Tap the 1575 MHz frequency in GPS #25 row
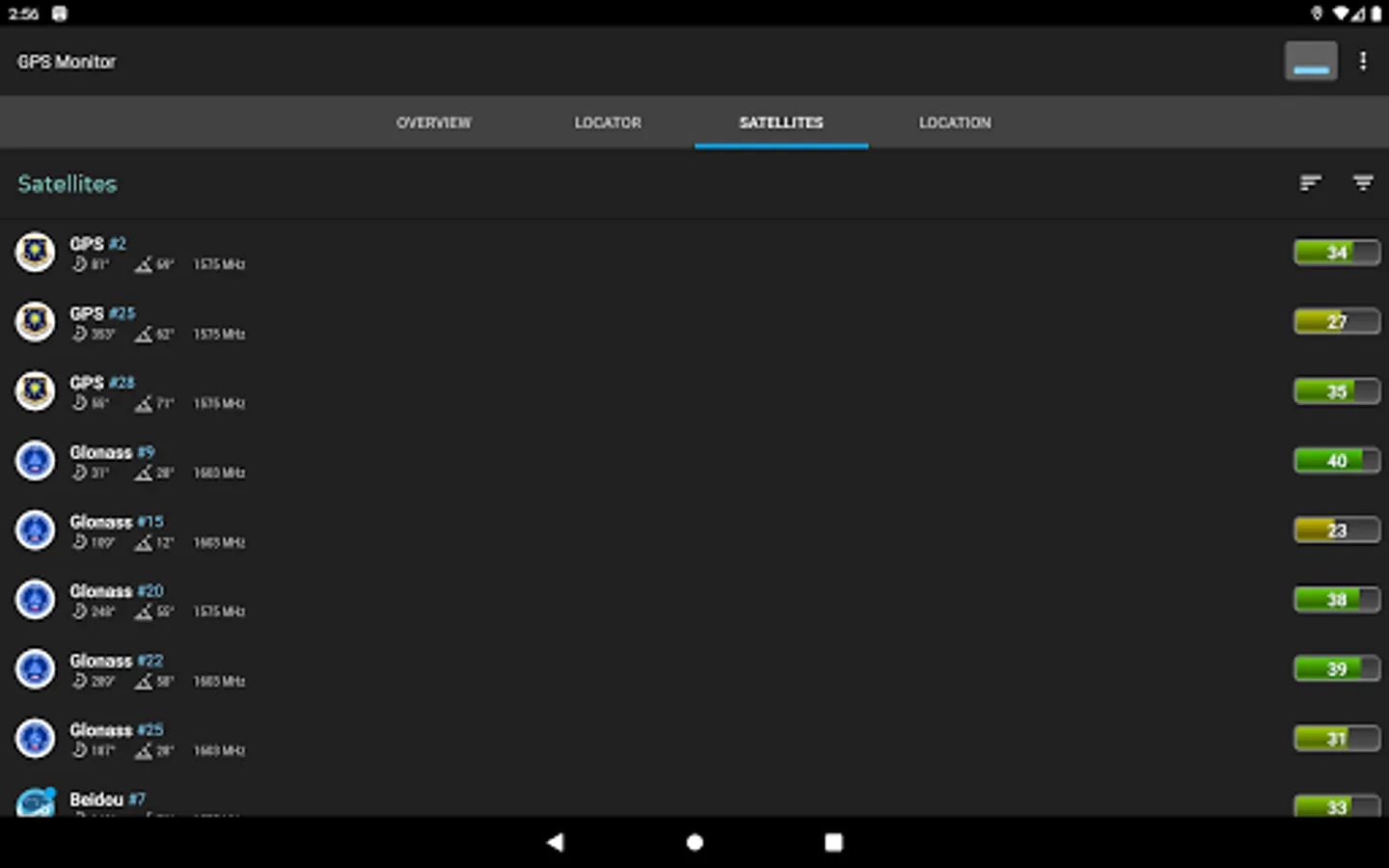Image resolution: width=1389 pixels, height=868 pixels. [x=219, y=334]
